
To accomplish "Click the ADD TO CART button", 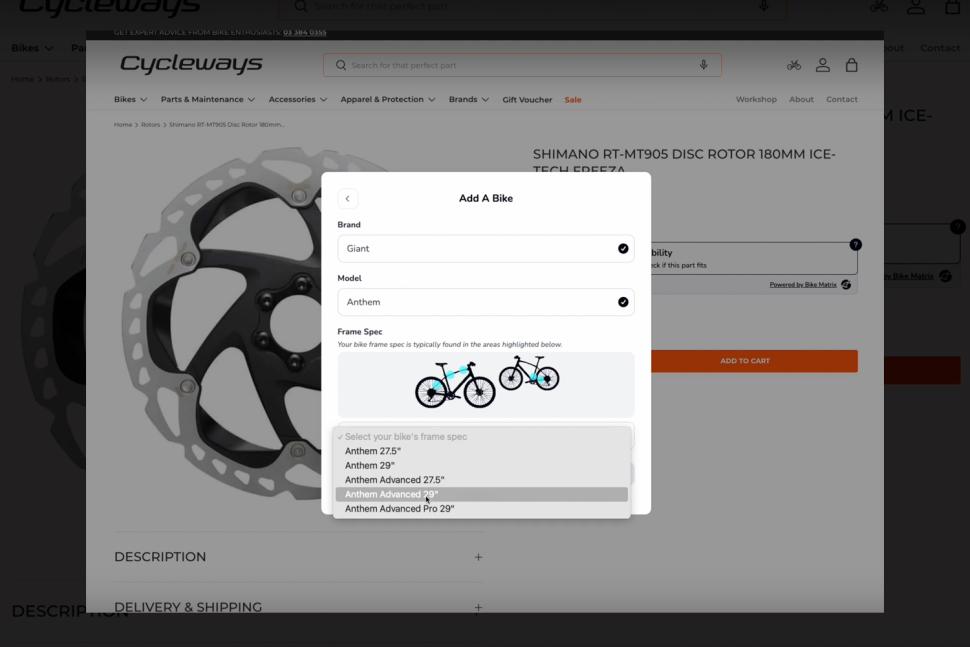I will (x=754, y=361).
